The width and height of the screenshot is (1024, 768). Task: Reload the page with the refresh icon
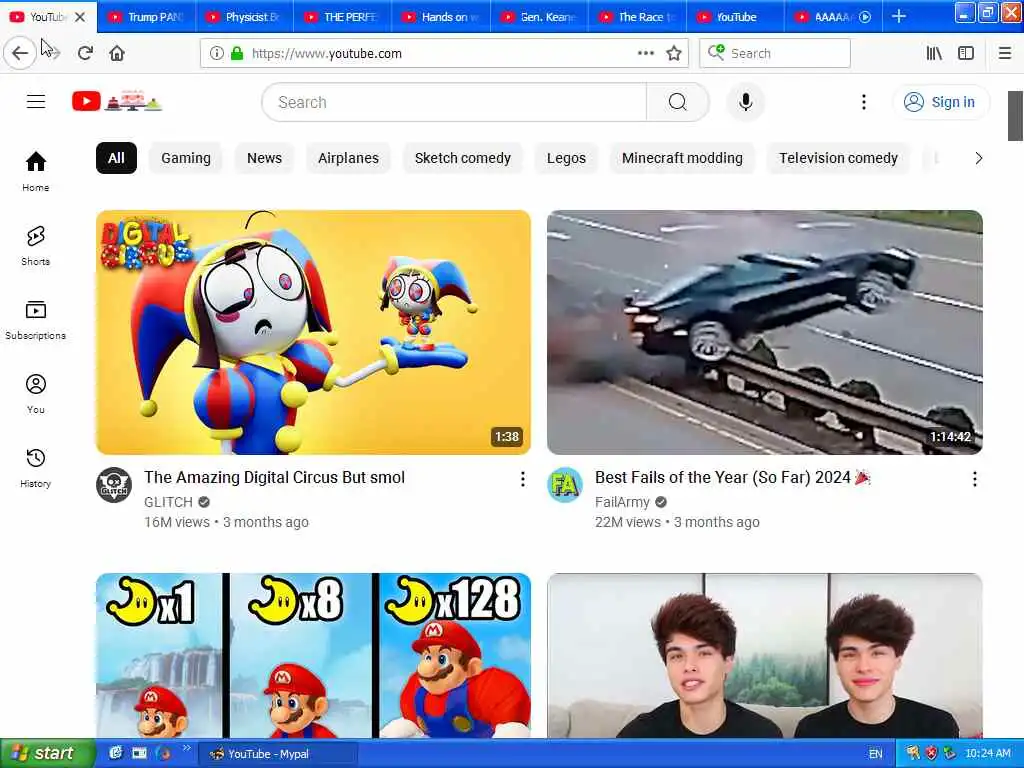pos(85,53)
